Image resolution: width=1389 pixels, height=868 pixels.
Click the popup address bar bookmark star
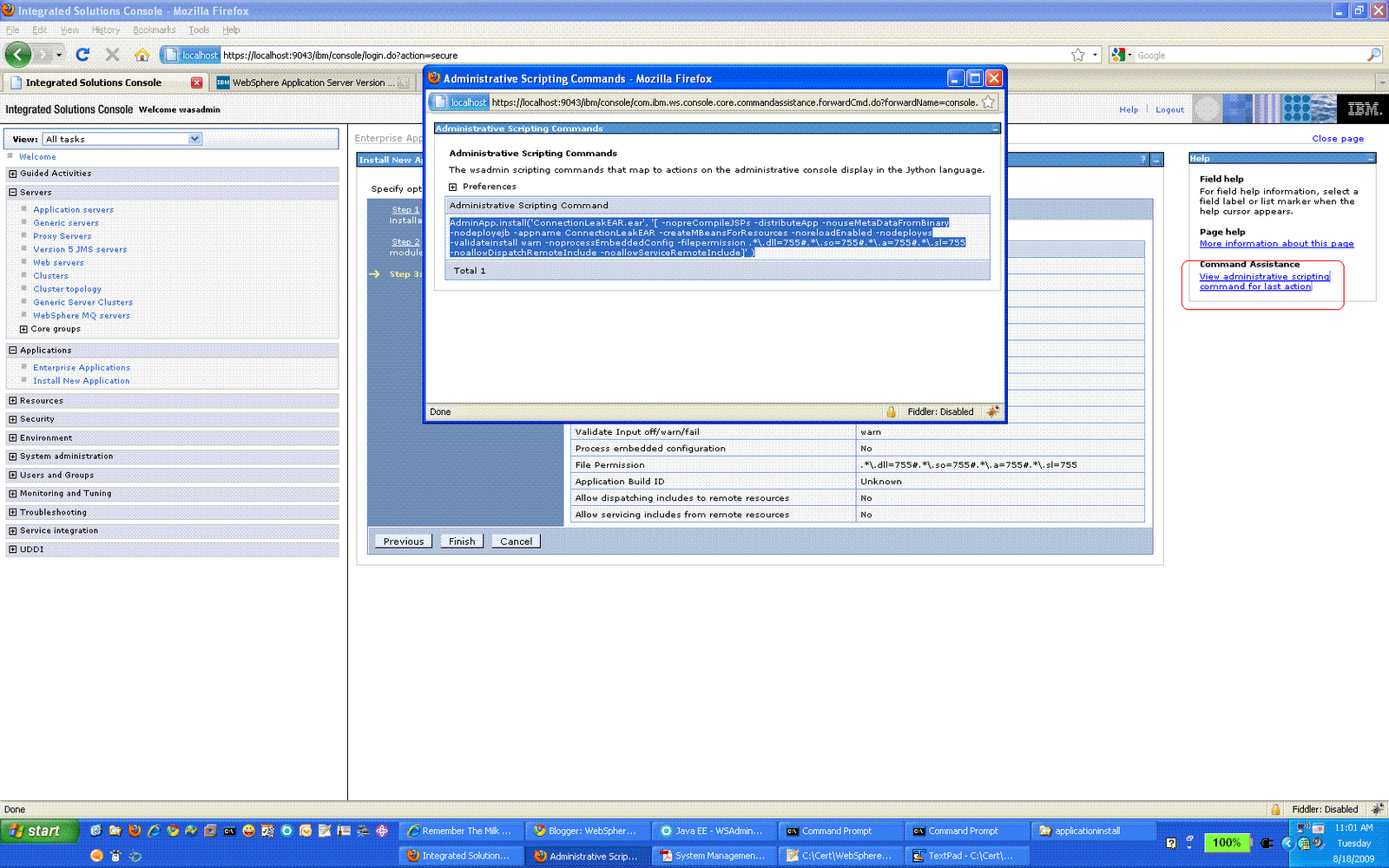[988, 102]
